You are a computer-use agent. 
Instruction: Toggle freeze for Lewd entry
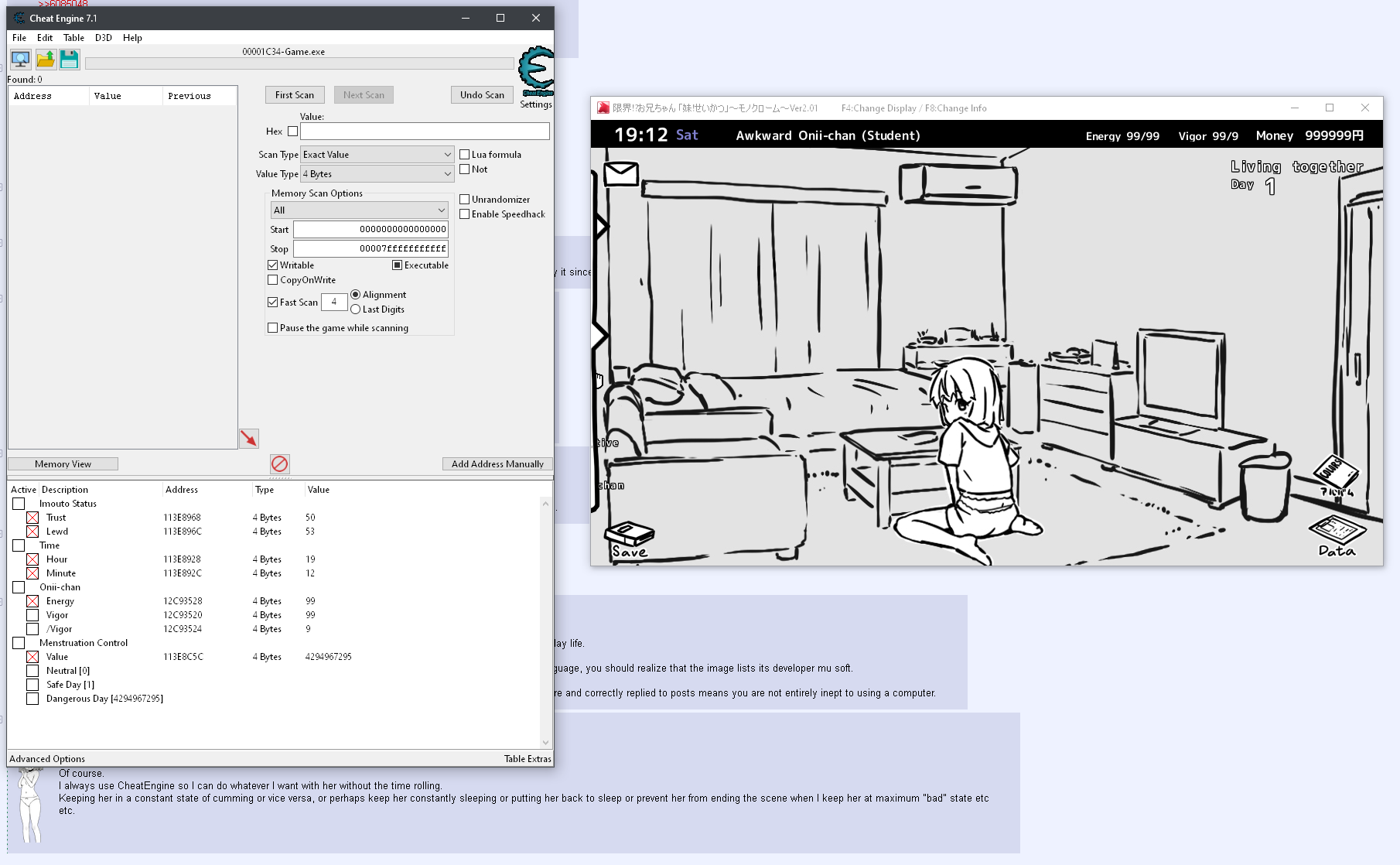pos(32,532)
